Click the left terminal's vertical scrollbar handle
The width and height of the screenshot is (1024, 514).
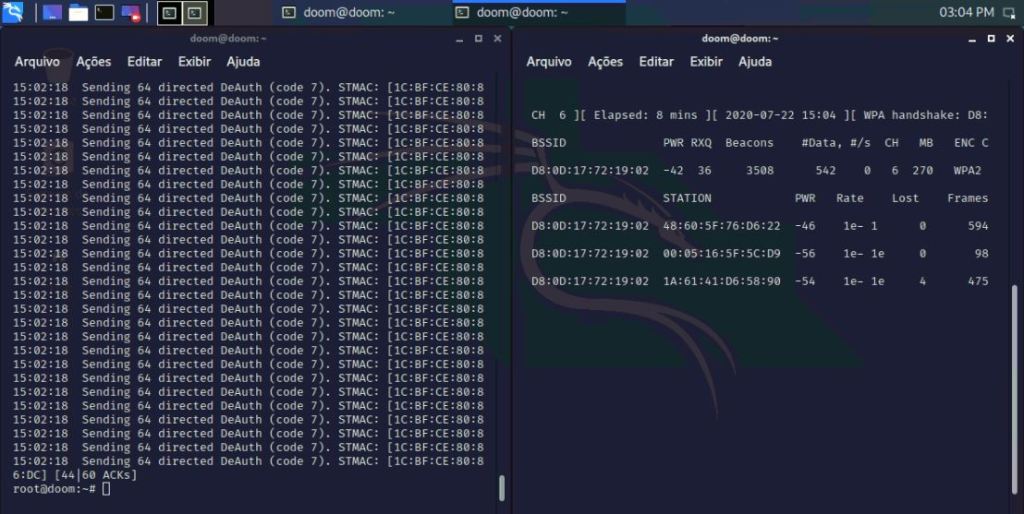coord(502,487)
